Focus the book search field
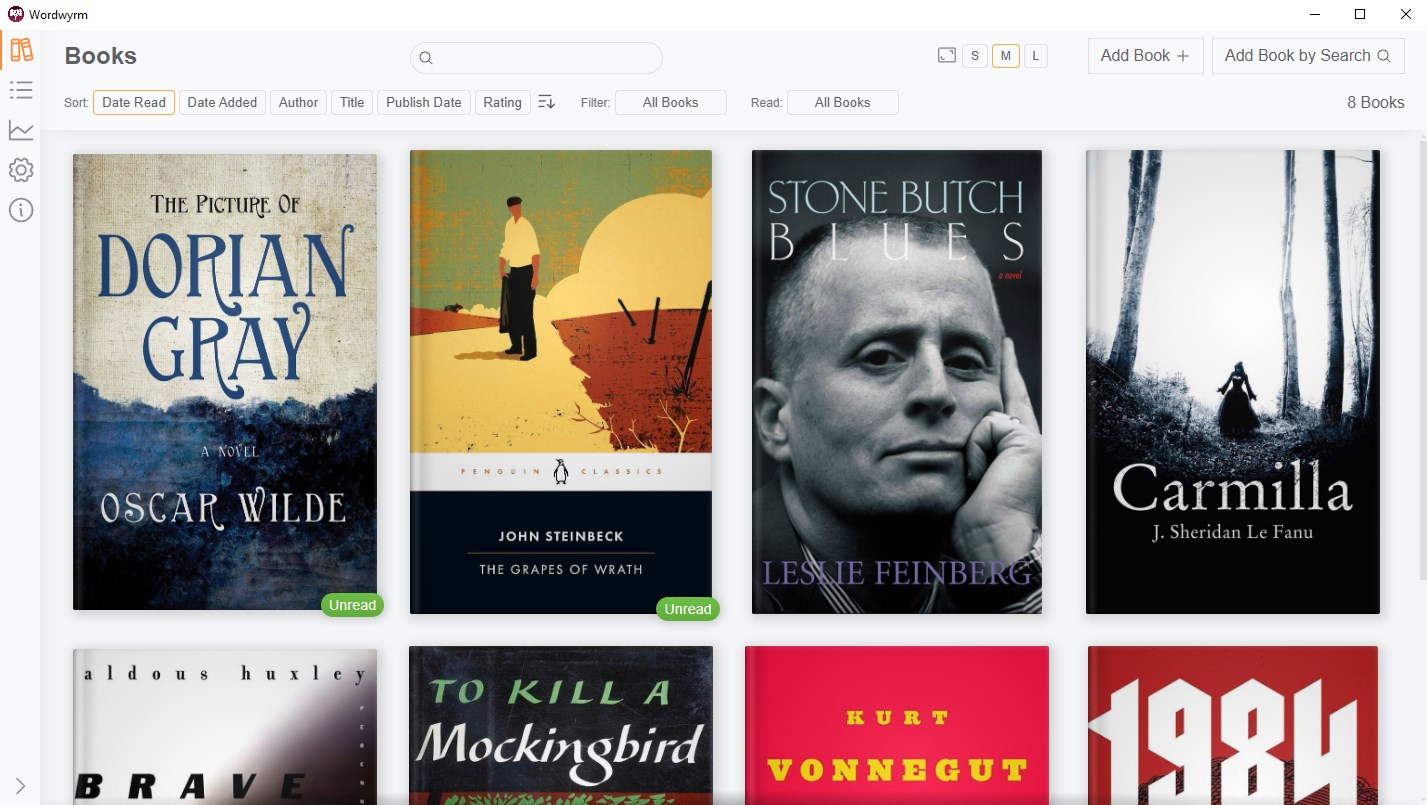The image size is (1427, 805). click(x=536, y=58)
